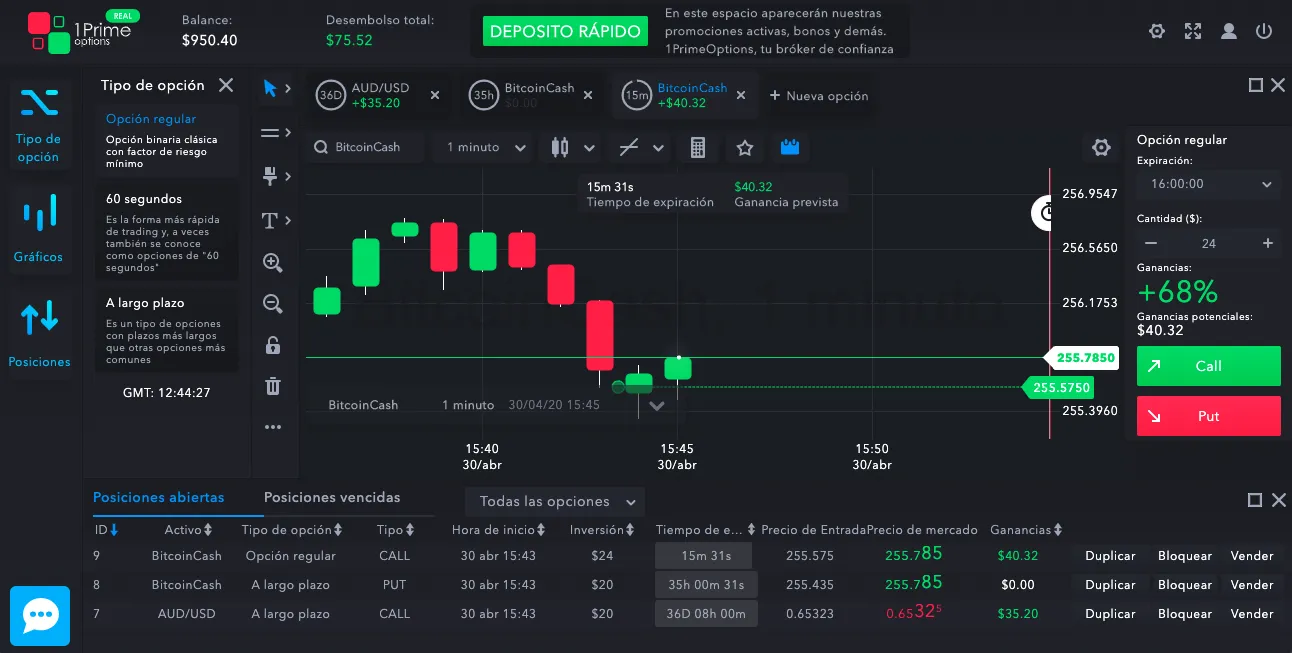Select the horizontal line drawing tool
The width and height of the screenshot is (1292, 653).
[269, 132]
